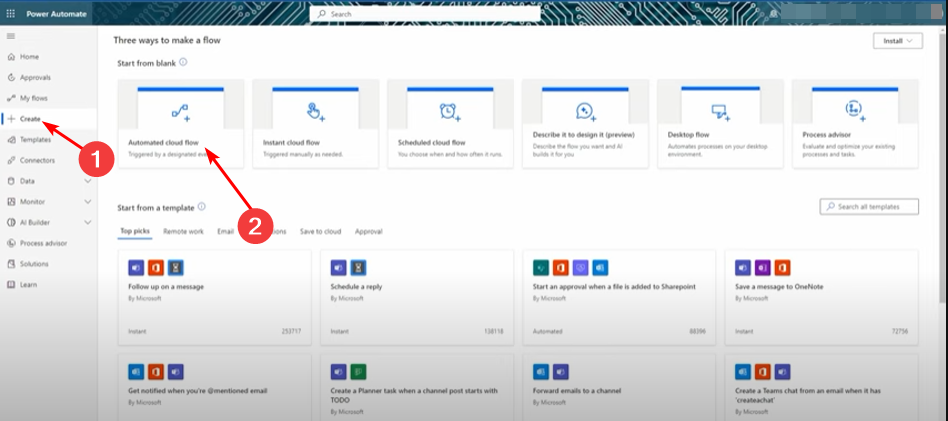Open Forward emails to a channel template

click(619, 387)
